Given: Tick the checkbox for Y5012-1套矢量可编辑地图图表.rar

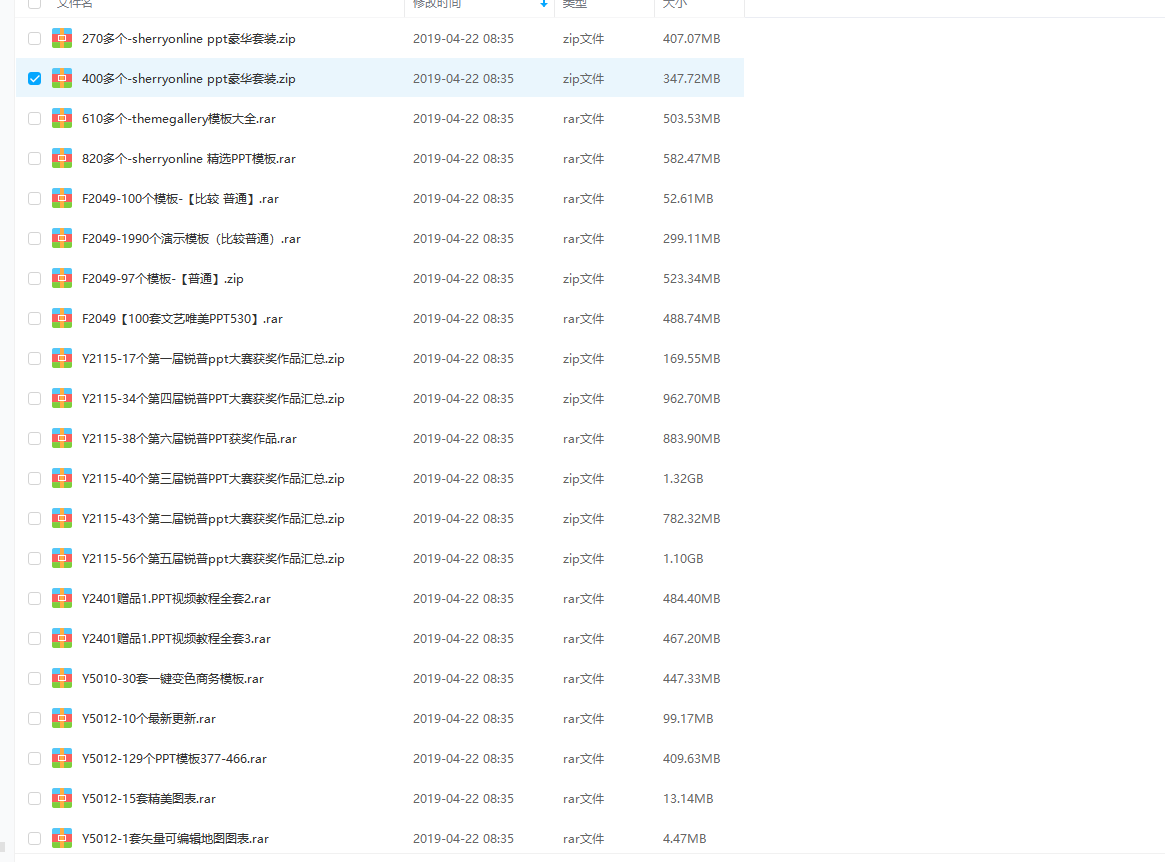Looking at the screenshot, I should pos(34,838).
